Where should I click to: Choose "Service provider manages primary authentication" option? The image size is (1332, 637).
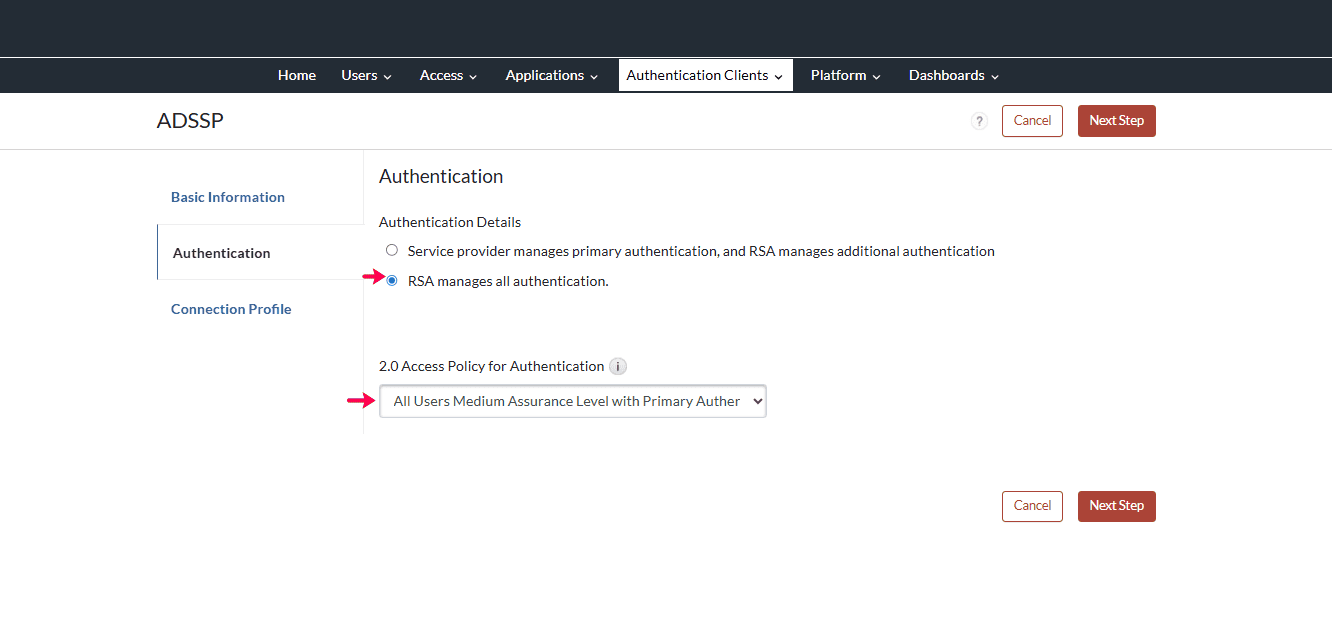(391, 250)
